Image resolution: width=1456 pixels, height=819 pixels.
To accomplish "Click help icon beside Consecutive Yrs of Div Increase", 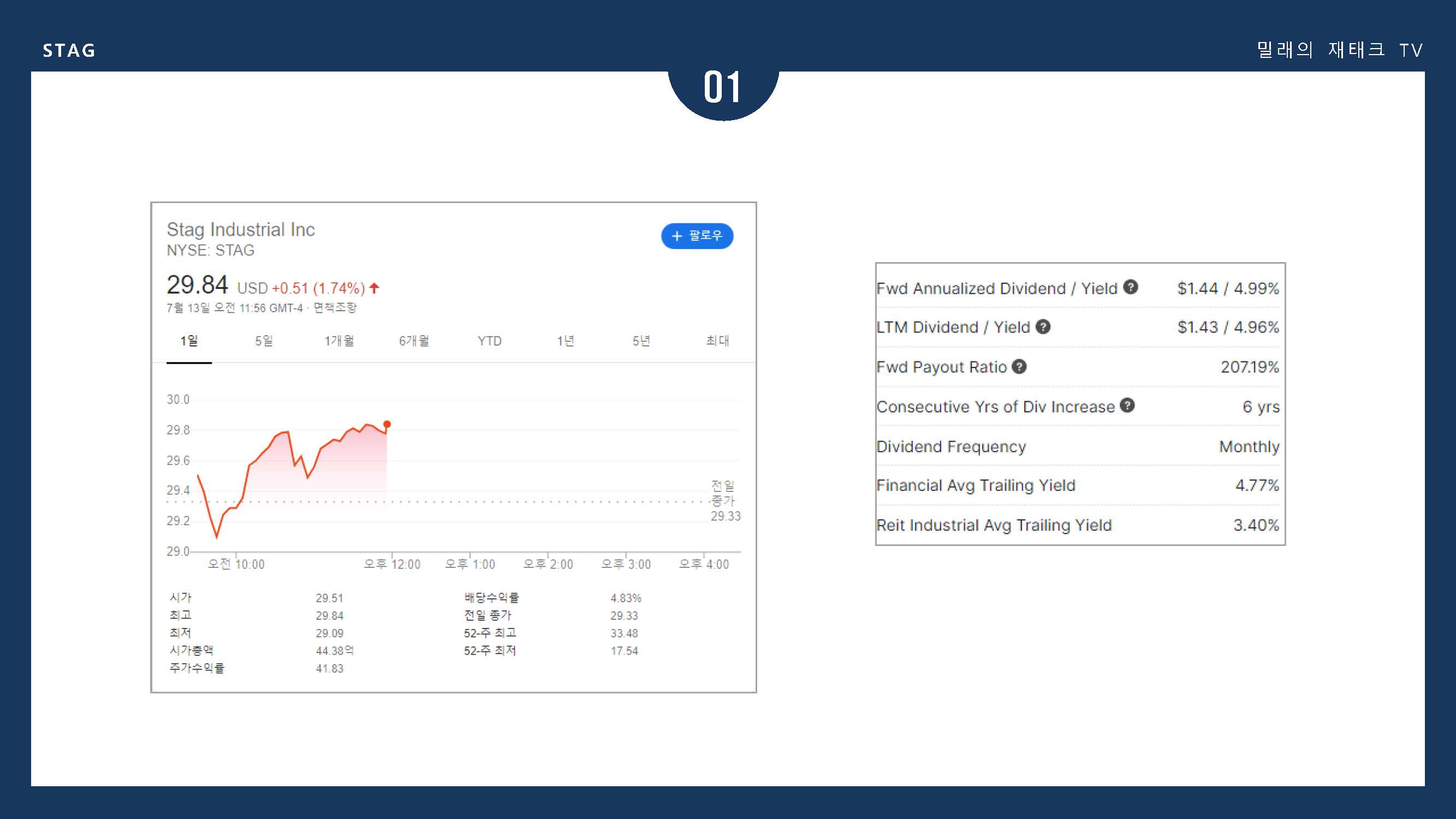I will point(1127,405).
